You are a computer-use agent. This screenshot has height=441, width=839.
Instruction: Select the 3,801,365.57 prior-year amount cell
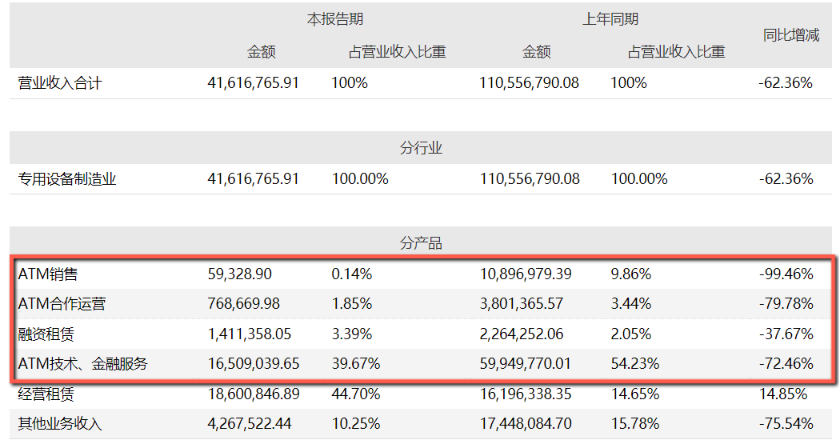(x=526, y=304)
